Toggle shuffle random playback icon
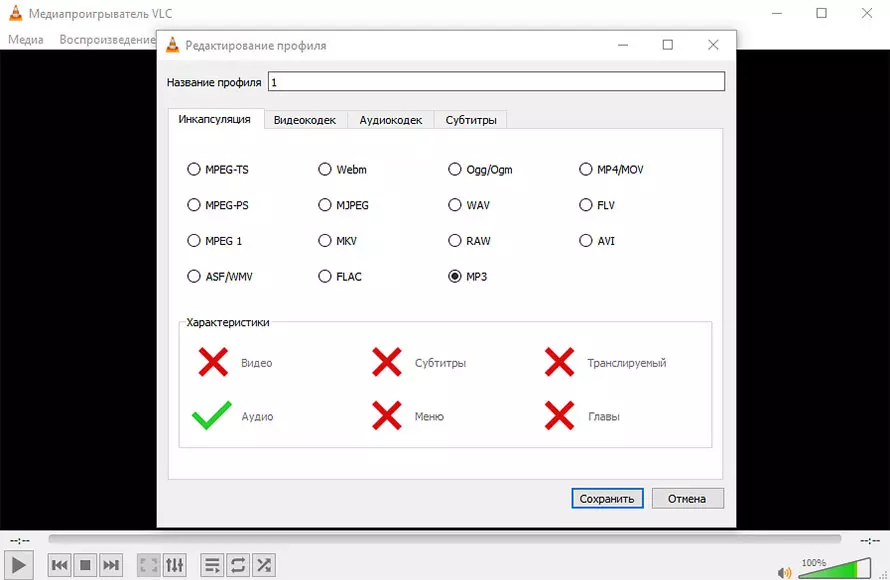This screenshot has width=890, height=580. 264,565
